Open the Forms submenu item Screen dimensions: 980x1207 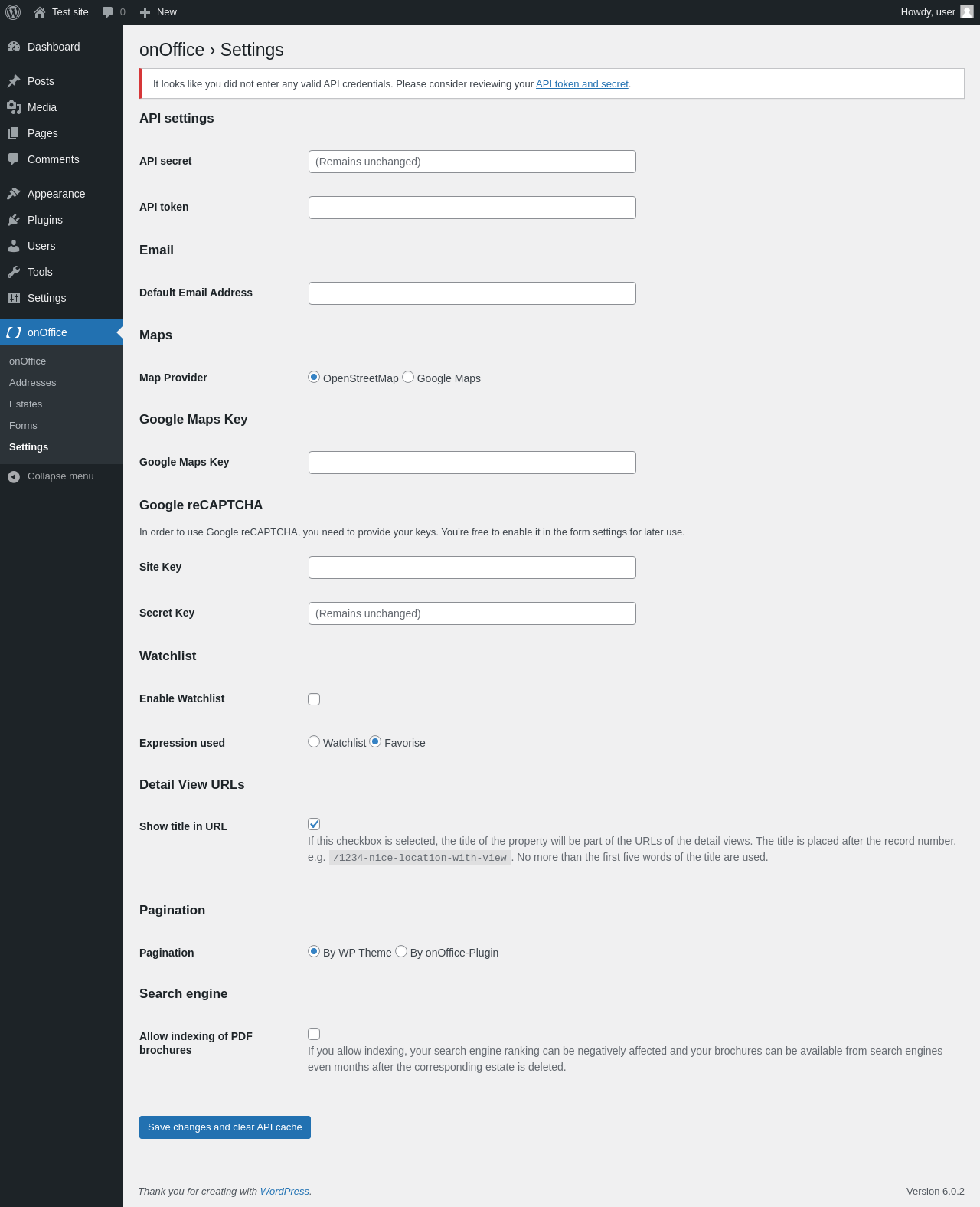[61, 426]
